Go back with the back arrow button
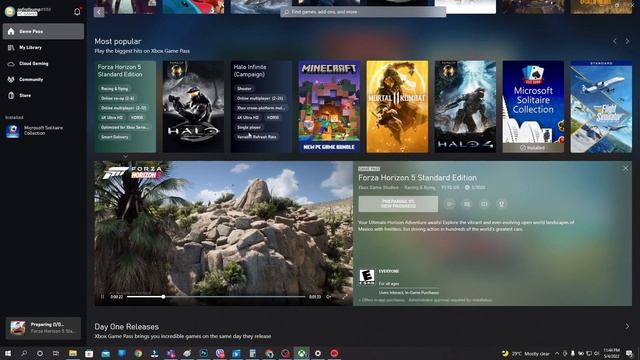The height and width of the screenshot is (360, 640). coord(99,12)
